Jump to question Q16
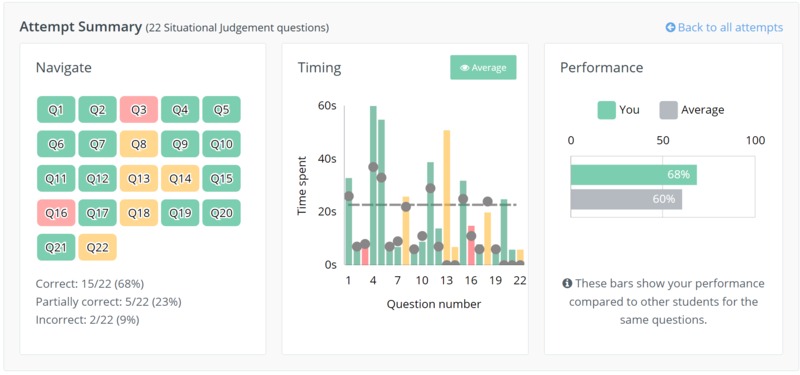Screen dimensions: 800x375 [x=56, y=213]
